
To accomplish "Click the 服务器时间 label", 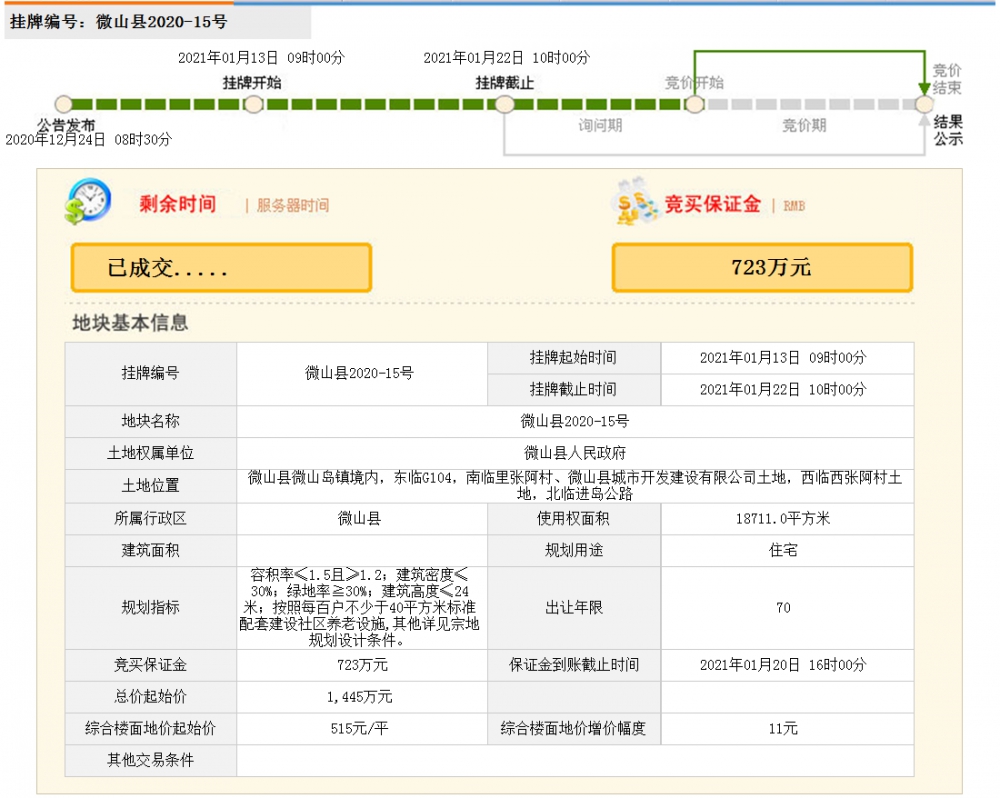I will 293,205.
